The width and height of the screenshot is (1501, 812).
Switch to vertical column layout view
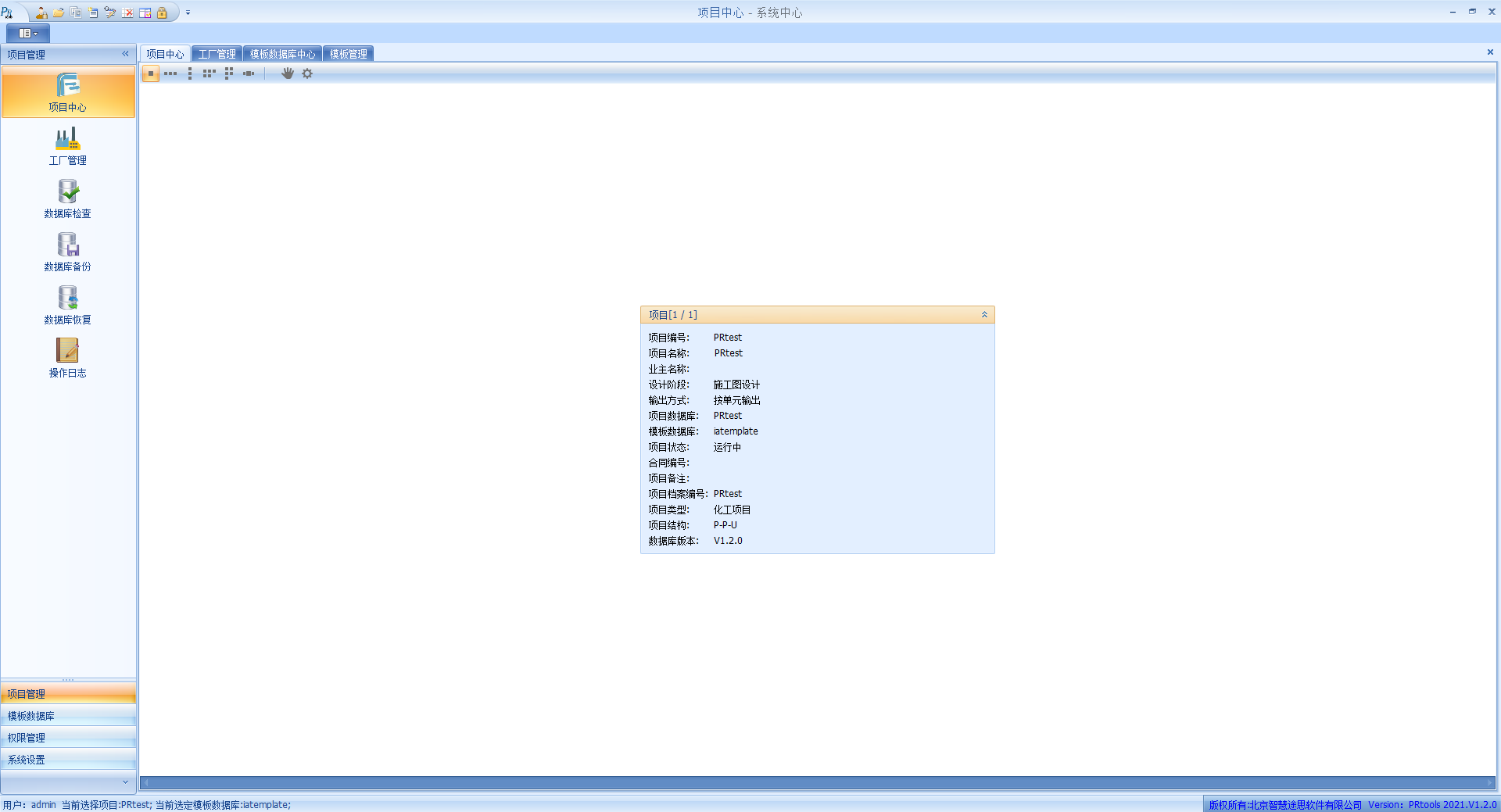190,73
